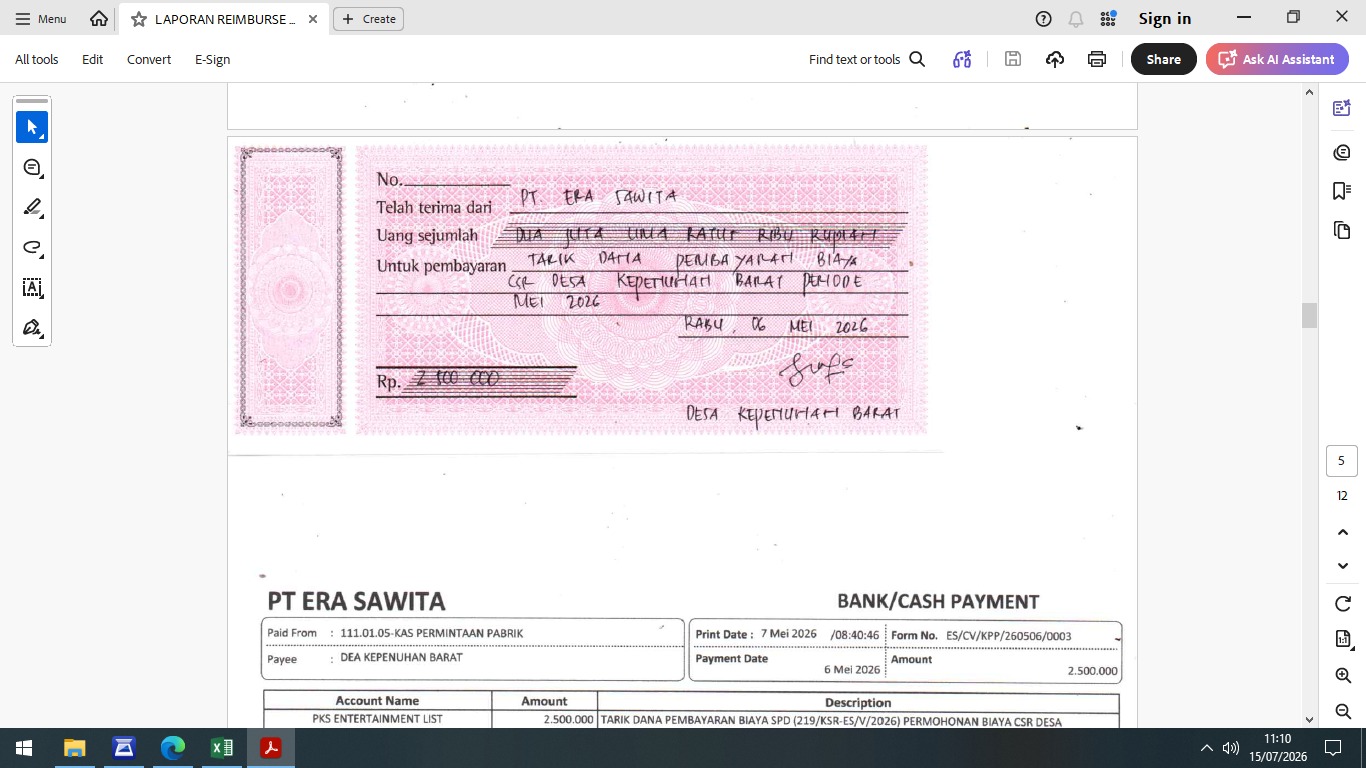Open the Acrobat Menu
This screenshot has height=768, width=1366.
tap(41, 19)
